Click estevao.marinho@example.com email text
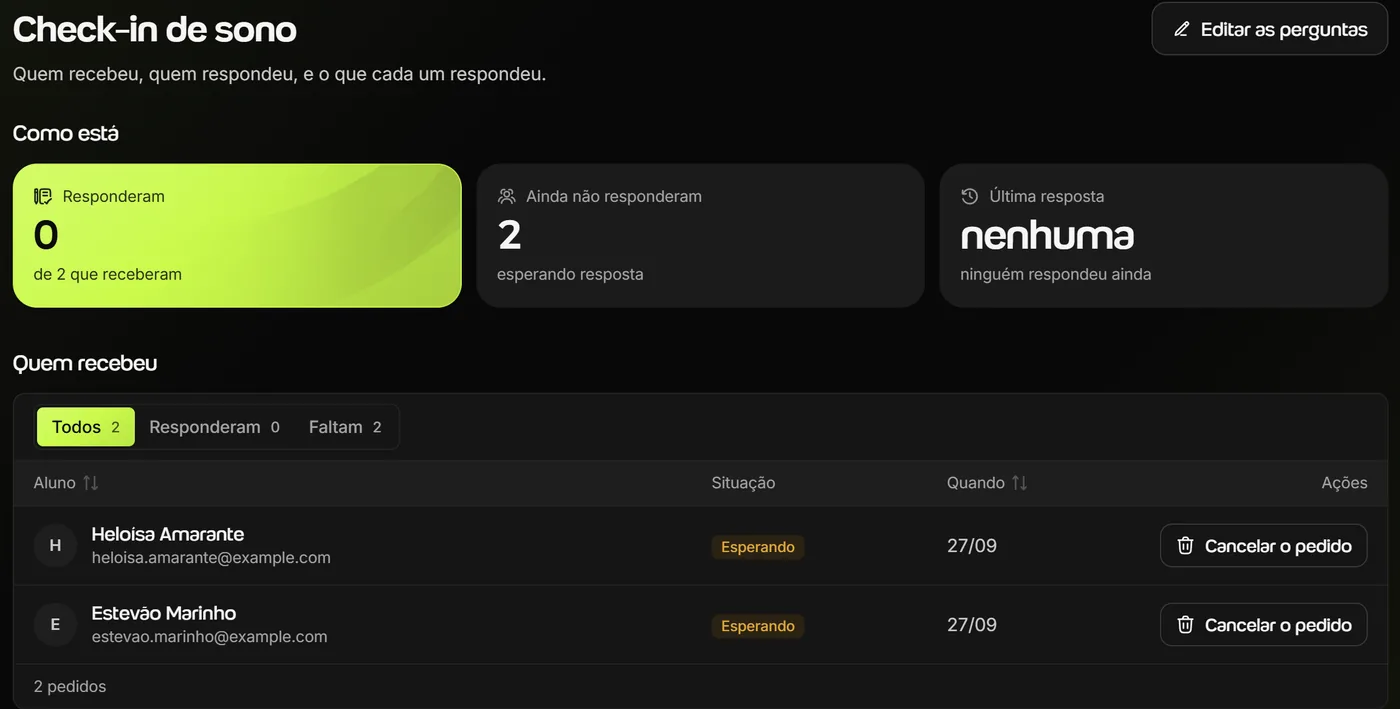 click(x=209, y=637)
